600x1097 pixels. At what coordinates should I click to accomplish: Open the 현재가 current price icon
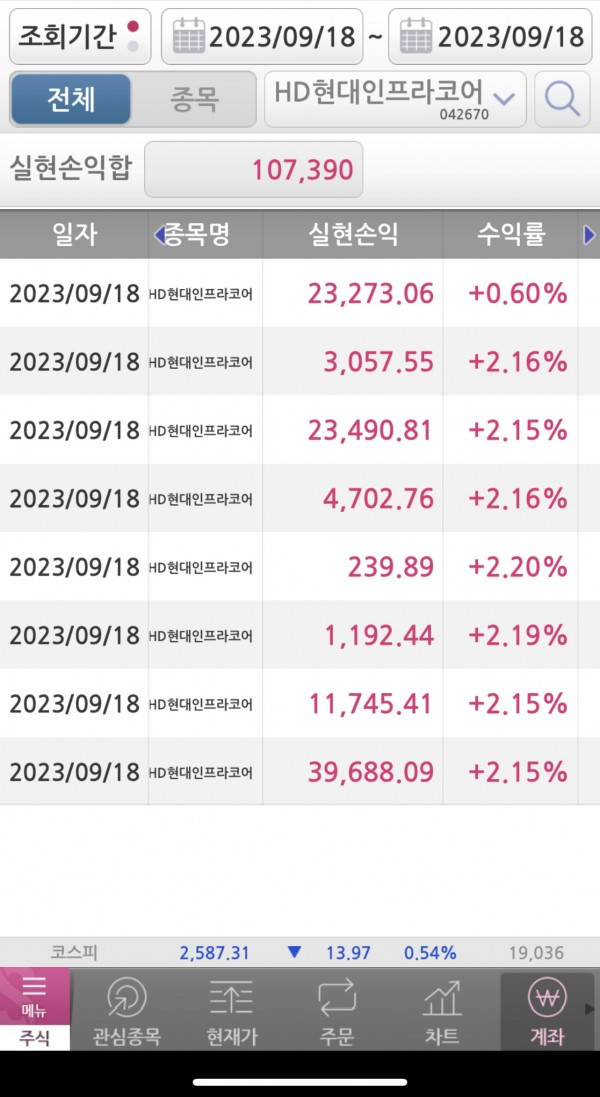click(x=231, y=1010)
